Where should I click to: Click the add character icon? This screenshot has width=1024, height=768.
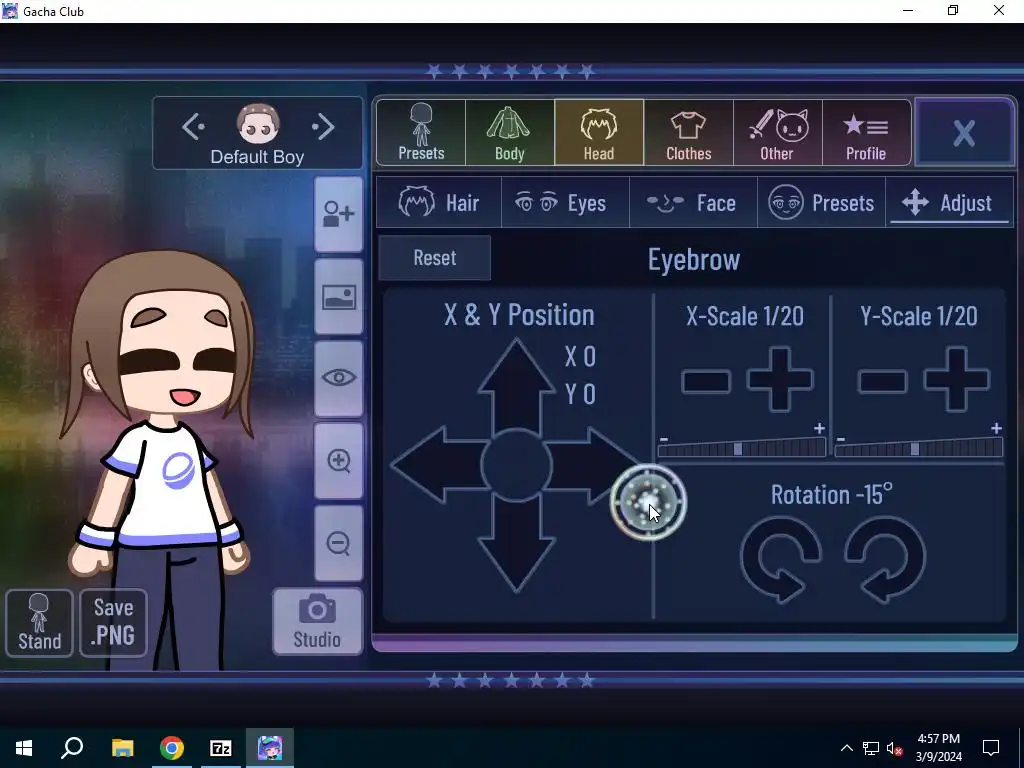tap(339, 214)
